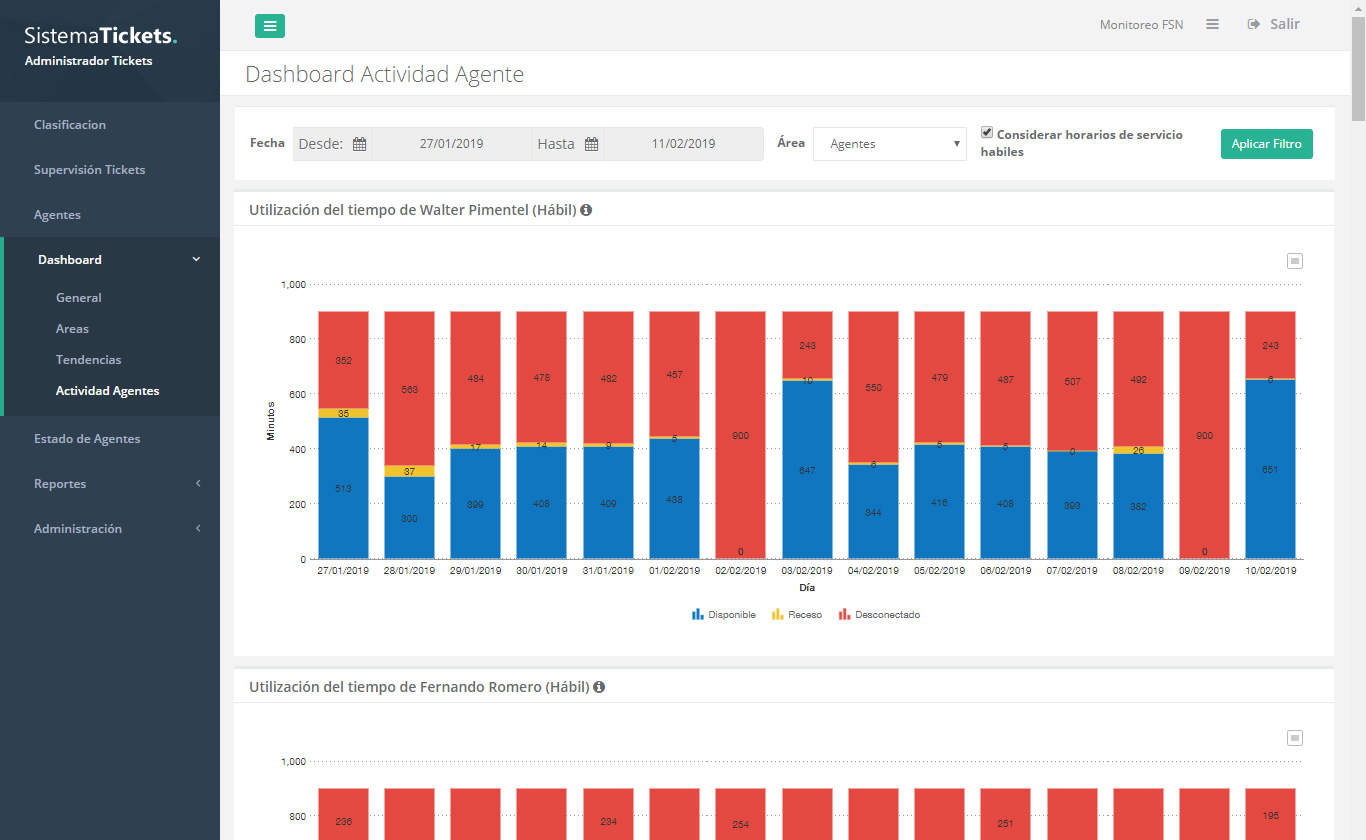Click red Desconectado bar for 02/02/2019
1366x840 pixels.
point(740,435)
